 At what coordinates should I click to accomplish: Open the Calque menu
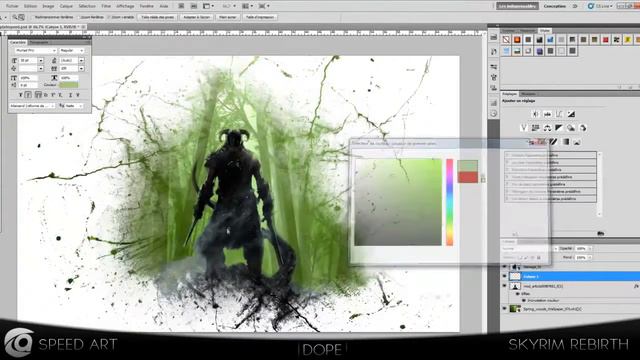click(66, 6)
